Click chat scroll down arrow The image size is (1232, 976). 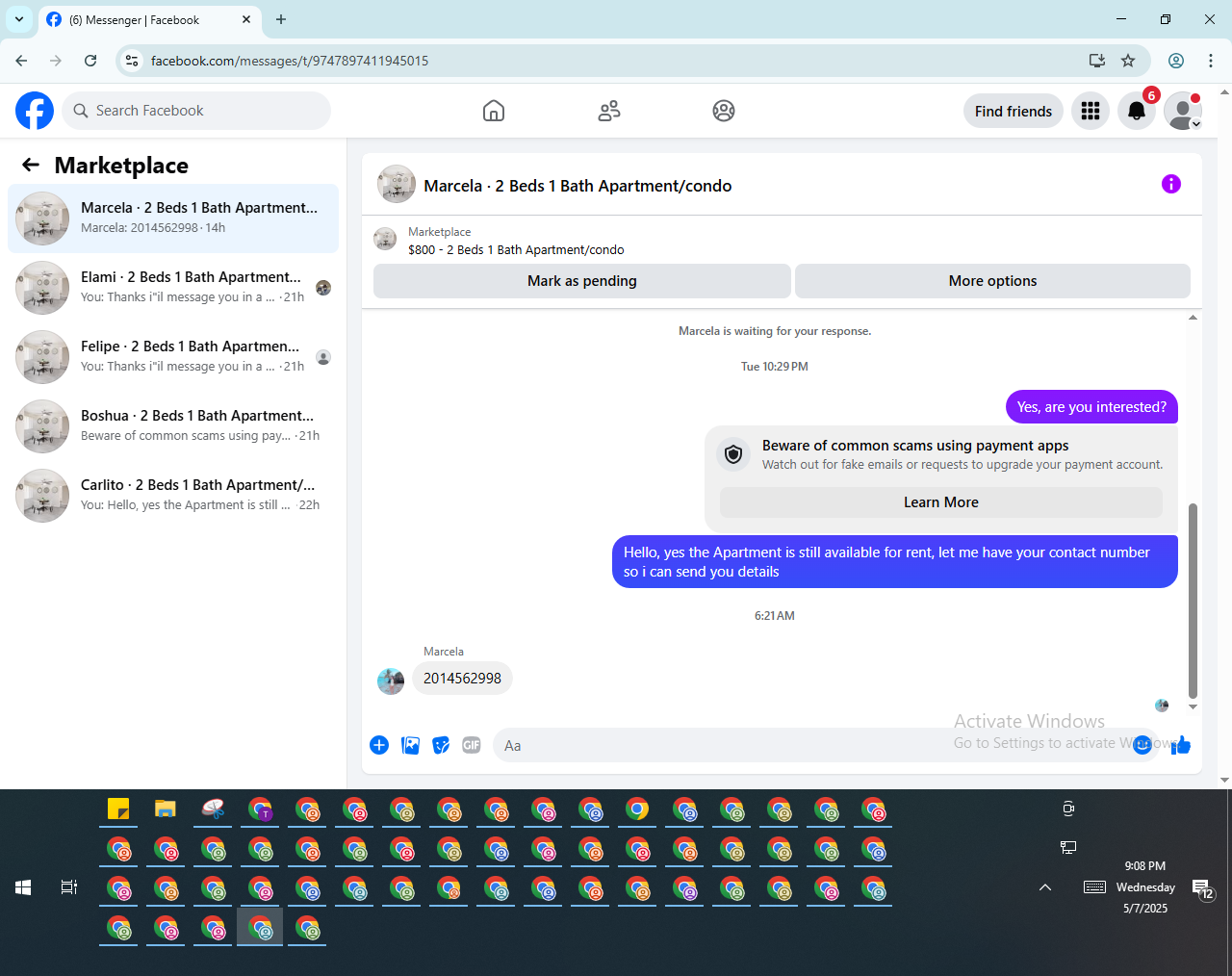[1193, 706]
